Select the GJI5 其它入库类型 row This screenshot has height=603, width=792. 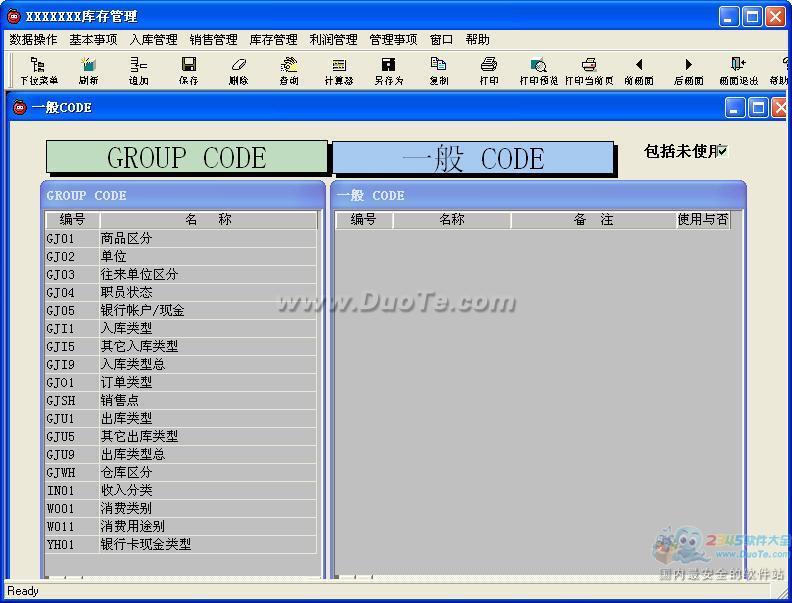click(181, 346)
